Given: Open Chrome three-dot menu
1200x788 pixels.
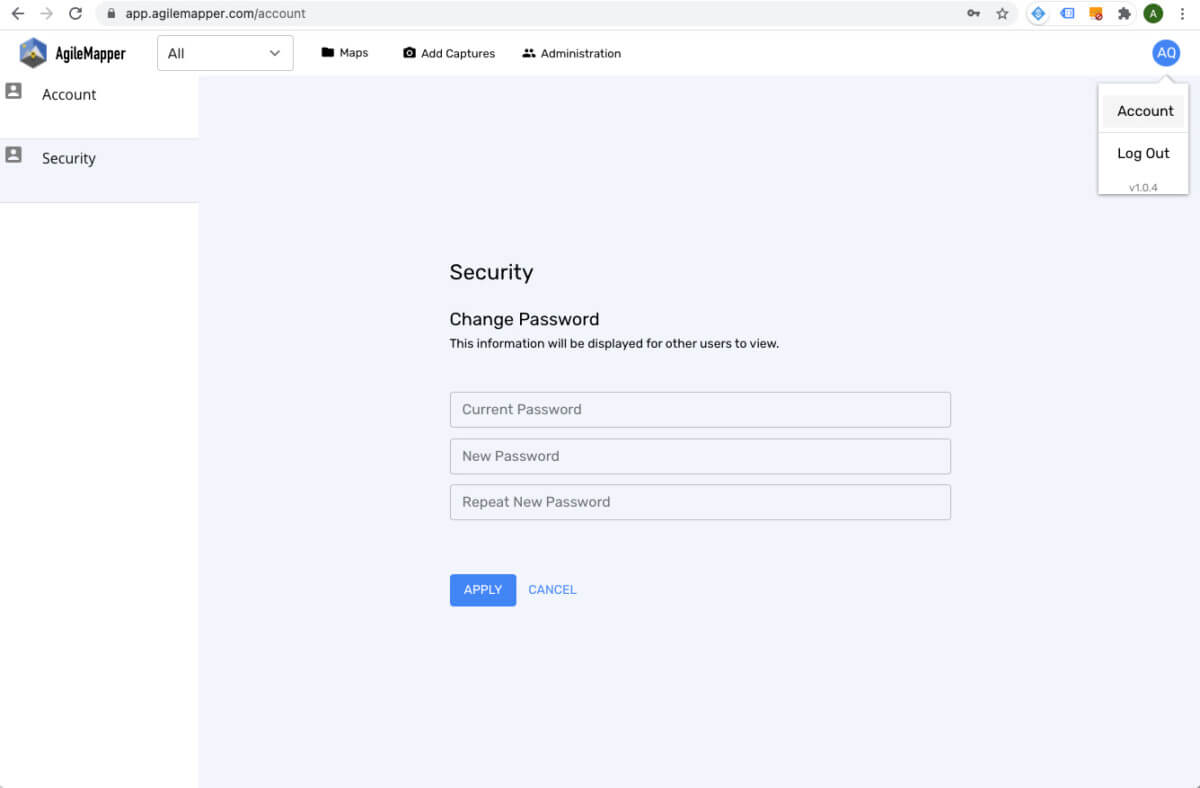Looking at the screenshot, I should [x=1182, y=14].
